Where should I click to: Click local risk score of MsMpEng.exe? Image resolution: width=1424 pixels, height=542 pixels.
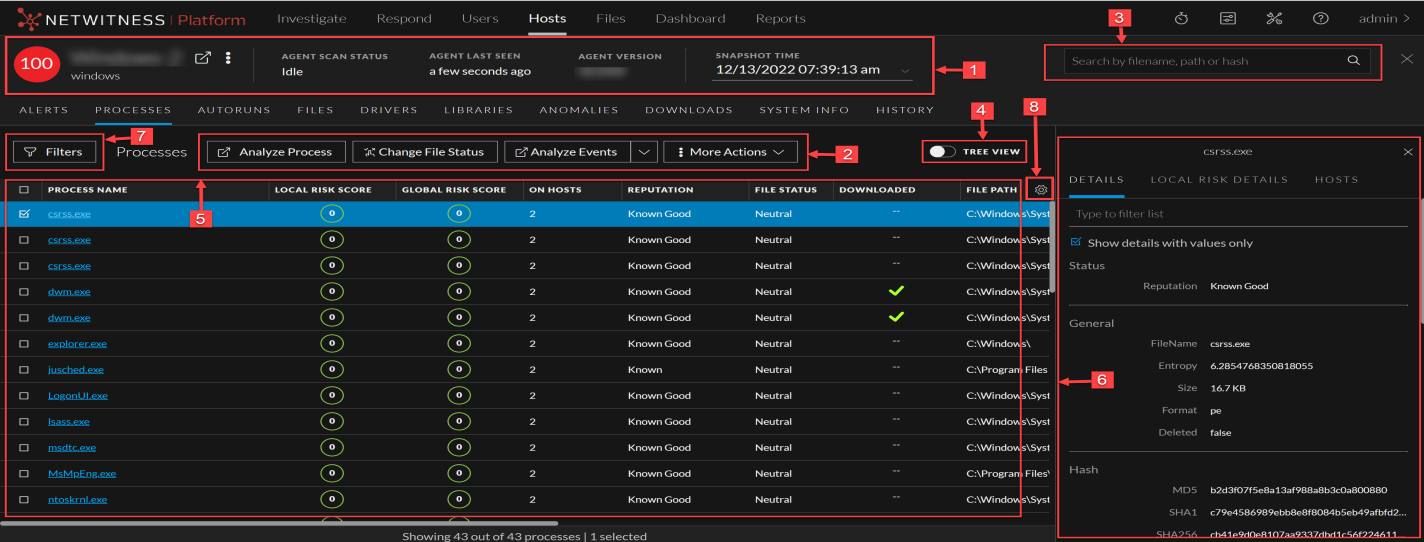331,473
